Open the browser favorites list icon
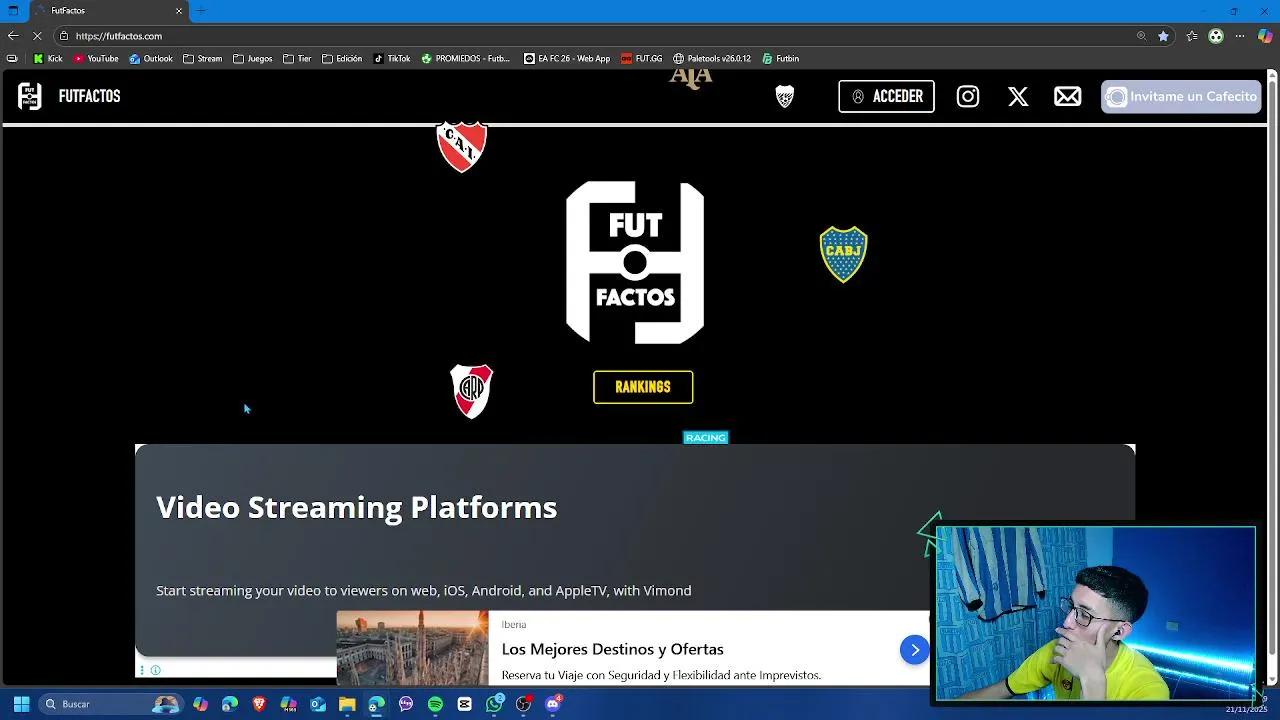Image resolution: width=1280 pixels, height=720 pixels. tap(1192, 36)
